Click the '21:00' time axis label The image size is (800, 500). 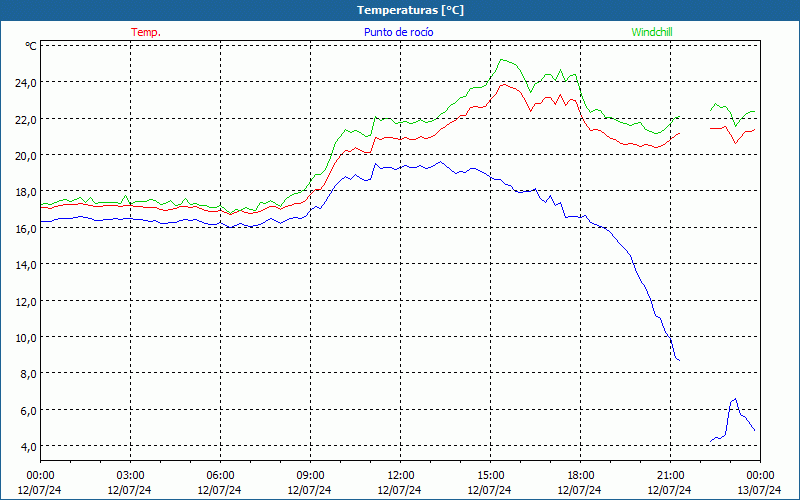point(670,476)
